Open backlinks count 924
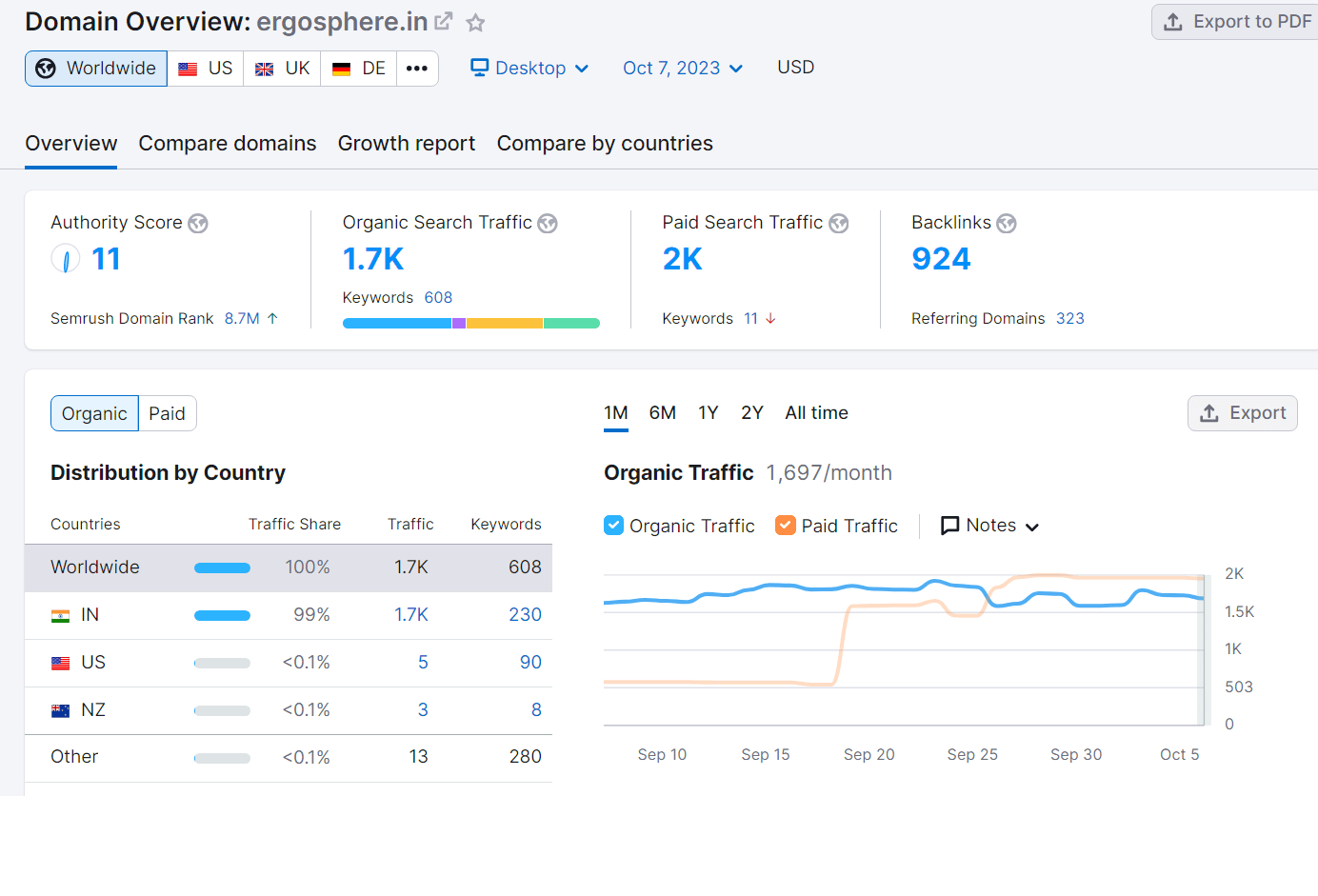The width and height of the screenshot is (1318, 896). point(941,259)
